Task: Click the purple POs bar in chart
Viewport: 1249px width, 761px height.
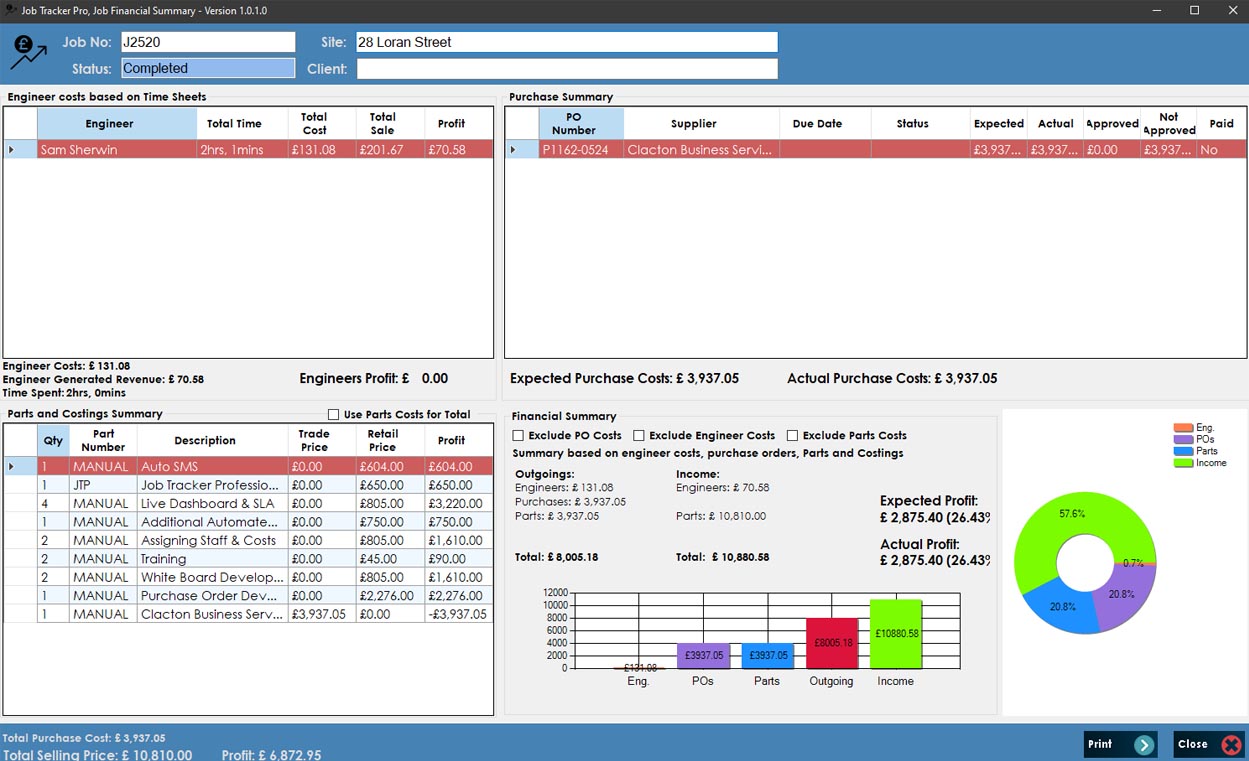Action: coord(703,656)
